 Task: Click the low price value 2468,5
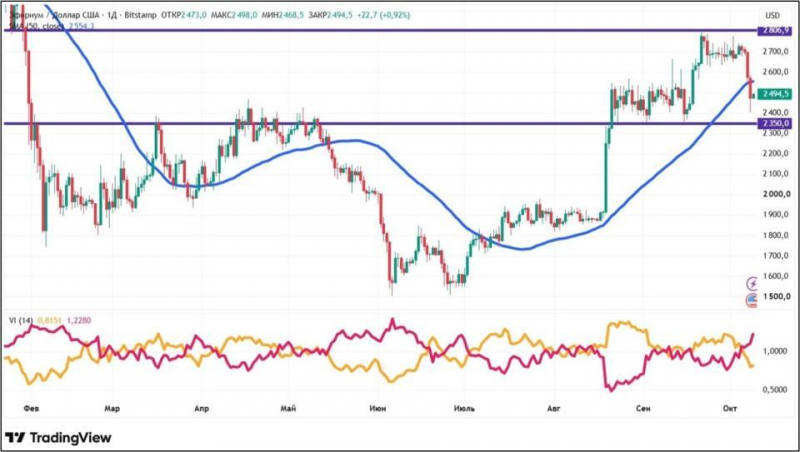(x=291, y=15)
